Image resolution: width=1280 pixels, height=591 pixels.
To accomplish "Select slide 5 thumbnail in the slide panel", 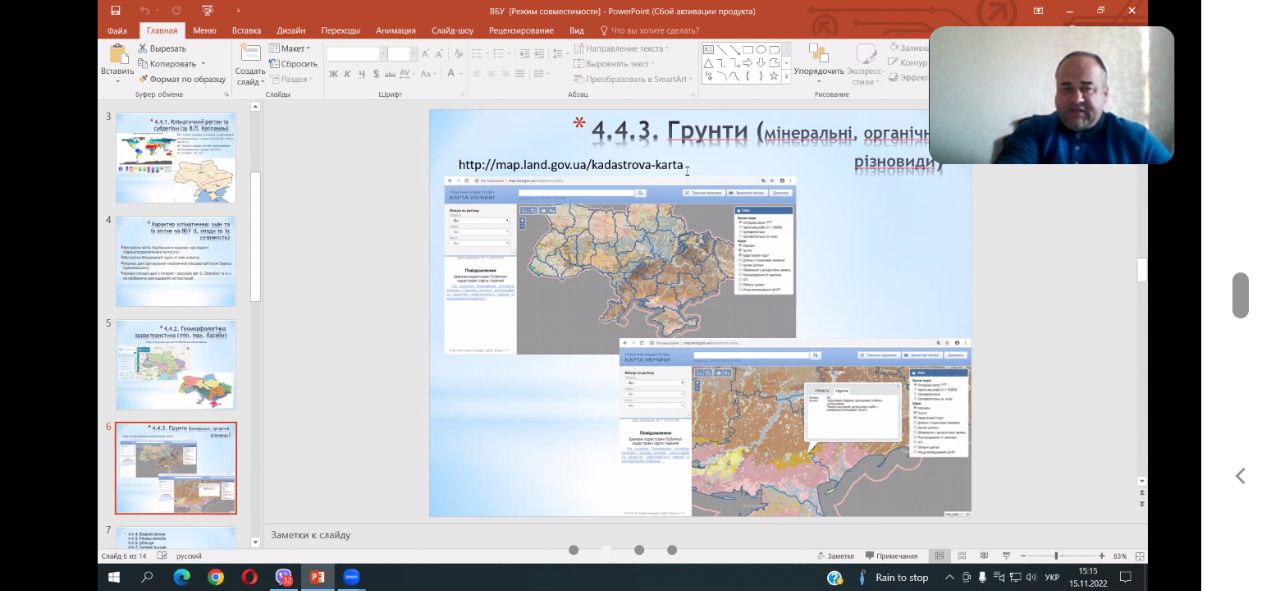I will 175,365.
